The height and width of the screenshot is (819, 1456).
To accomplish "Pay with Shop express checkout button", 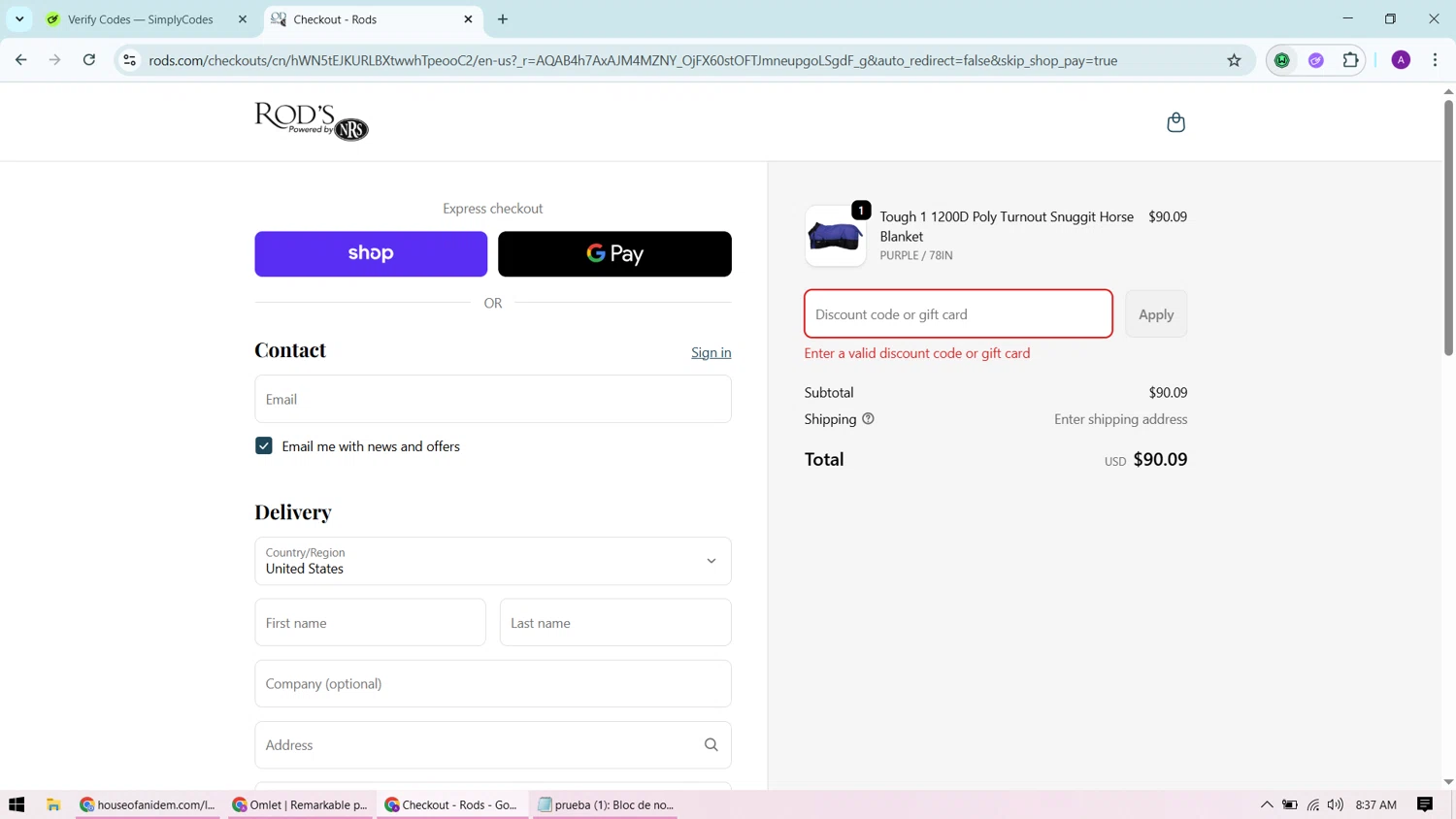I will click(x=371, y=253).
